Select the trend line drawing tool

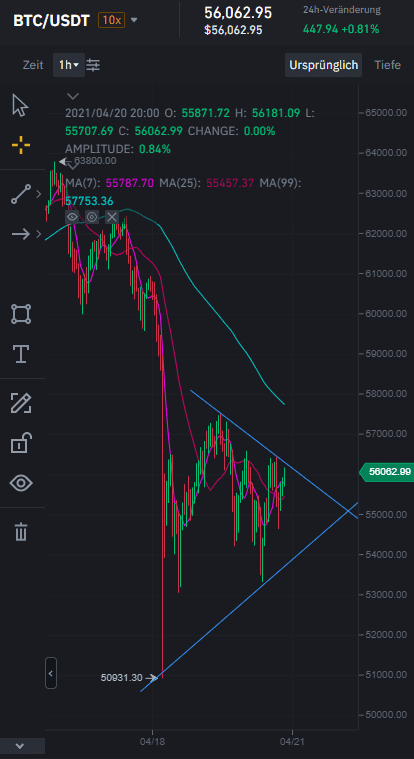(21, 194)
